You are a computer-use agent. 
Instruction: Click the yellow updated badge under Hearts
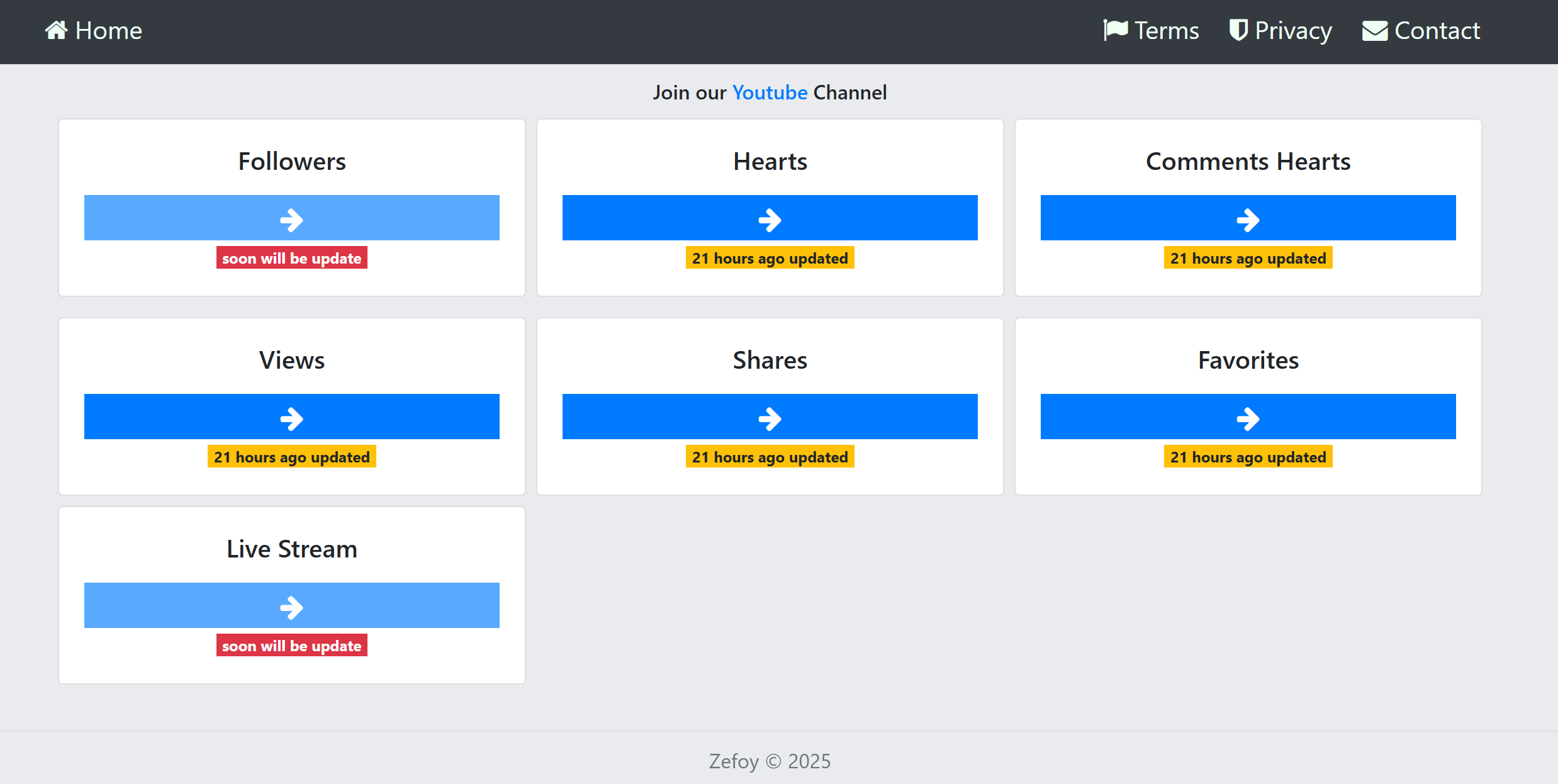[770, 258]
